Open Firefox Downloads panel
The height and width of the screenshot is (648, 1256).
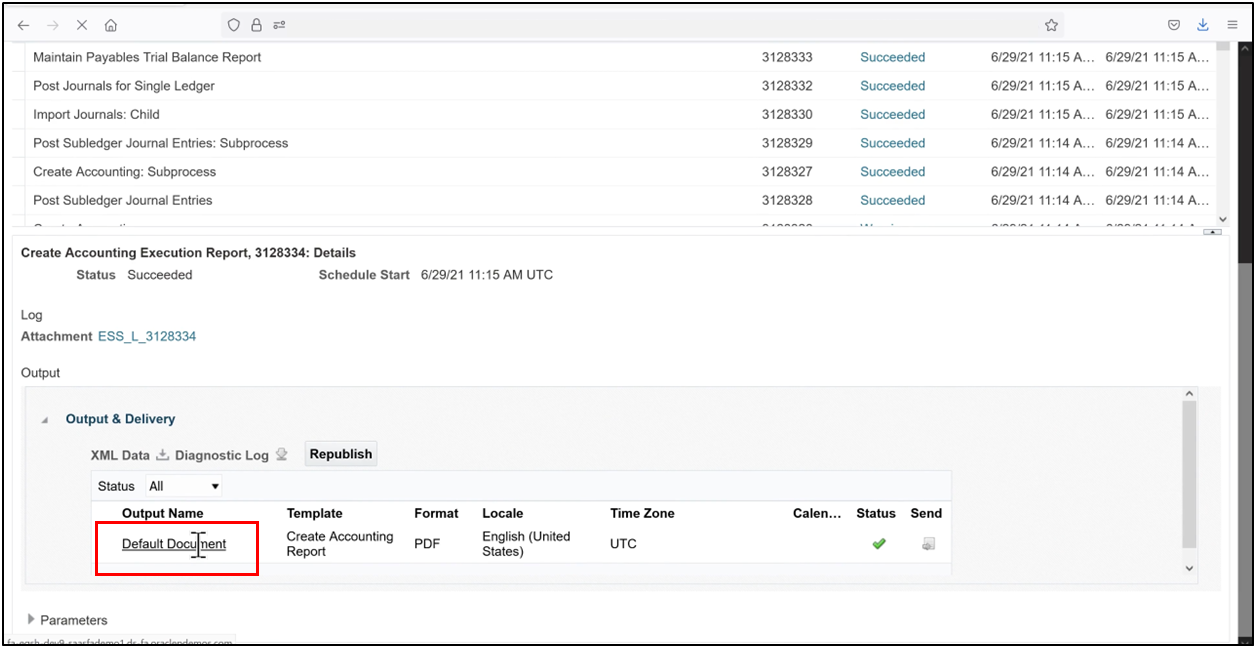click(x=1202, y=25)
